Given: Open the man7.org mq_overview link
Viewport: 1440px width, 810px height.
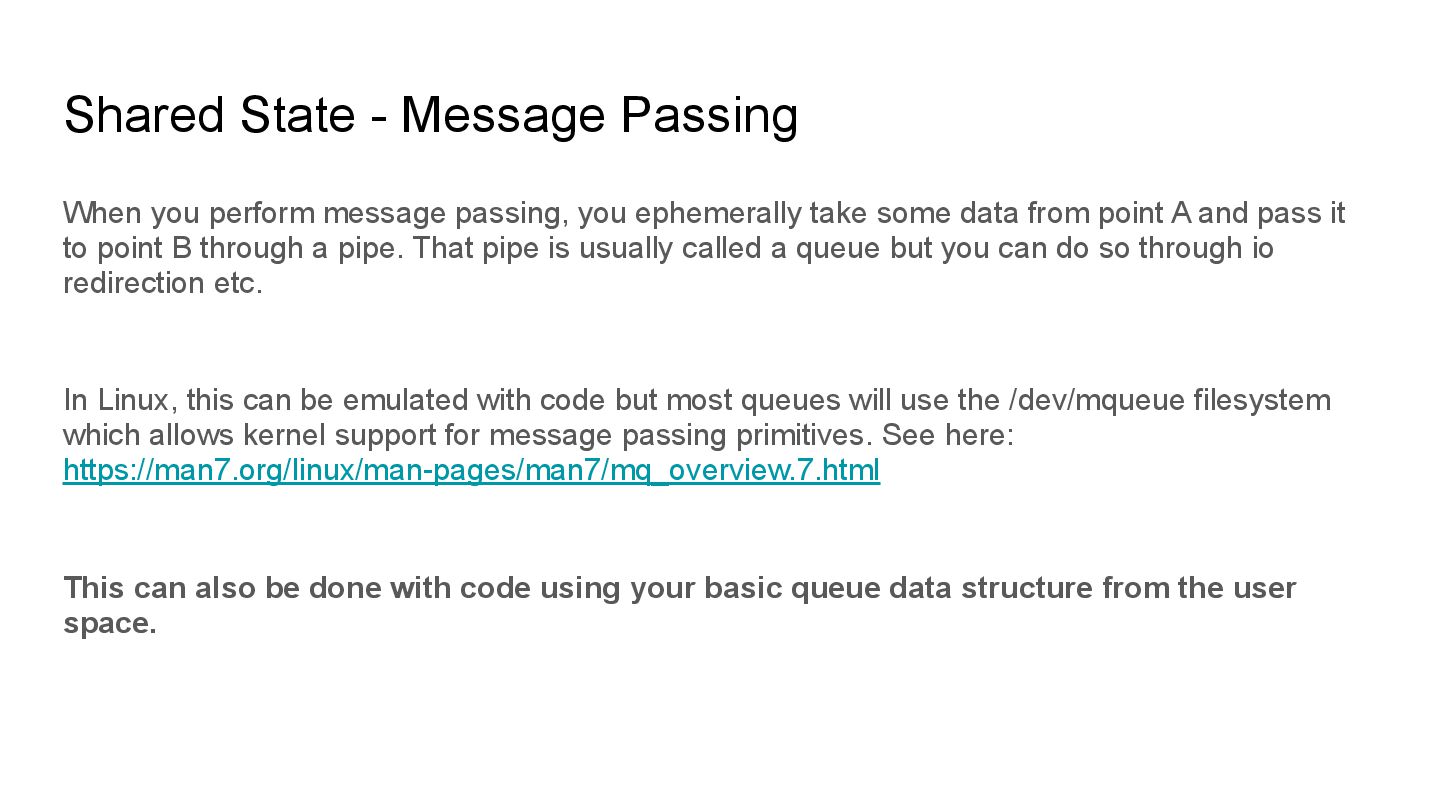Looking at the screenshot, I should point(471,470).
